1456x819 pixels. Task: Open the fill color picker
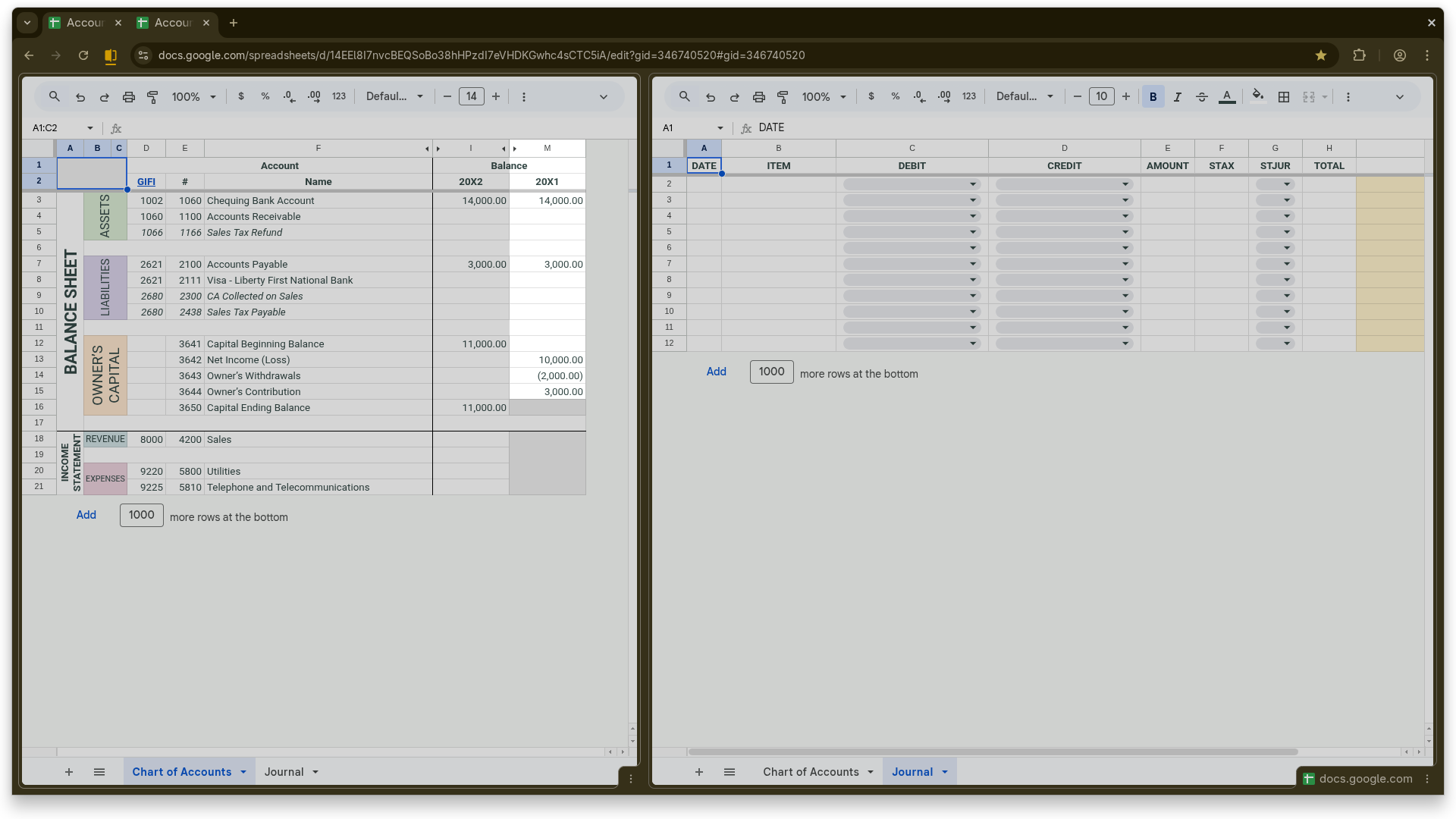[1258, 96]
